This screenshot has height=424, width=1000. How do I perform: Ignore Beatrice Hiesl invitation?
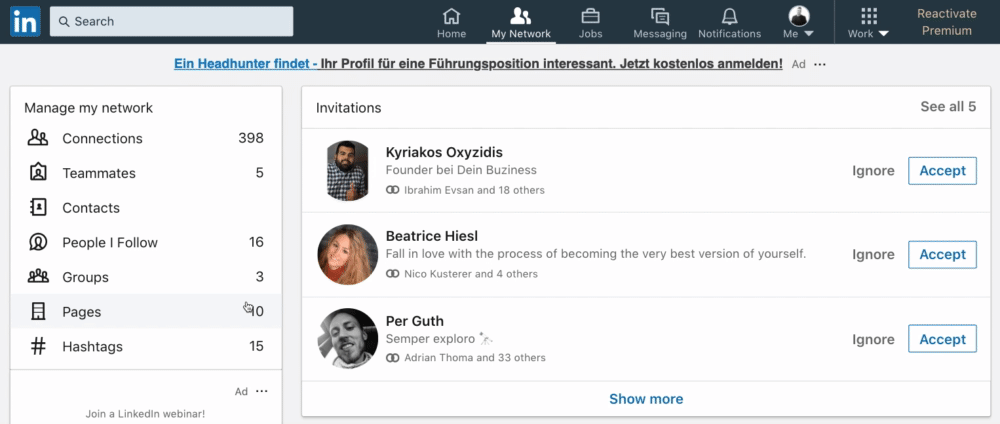pos(873,254)
